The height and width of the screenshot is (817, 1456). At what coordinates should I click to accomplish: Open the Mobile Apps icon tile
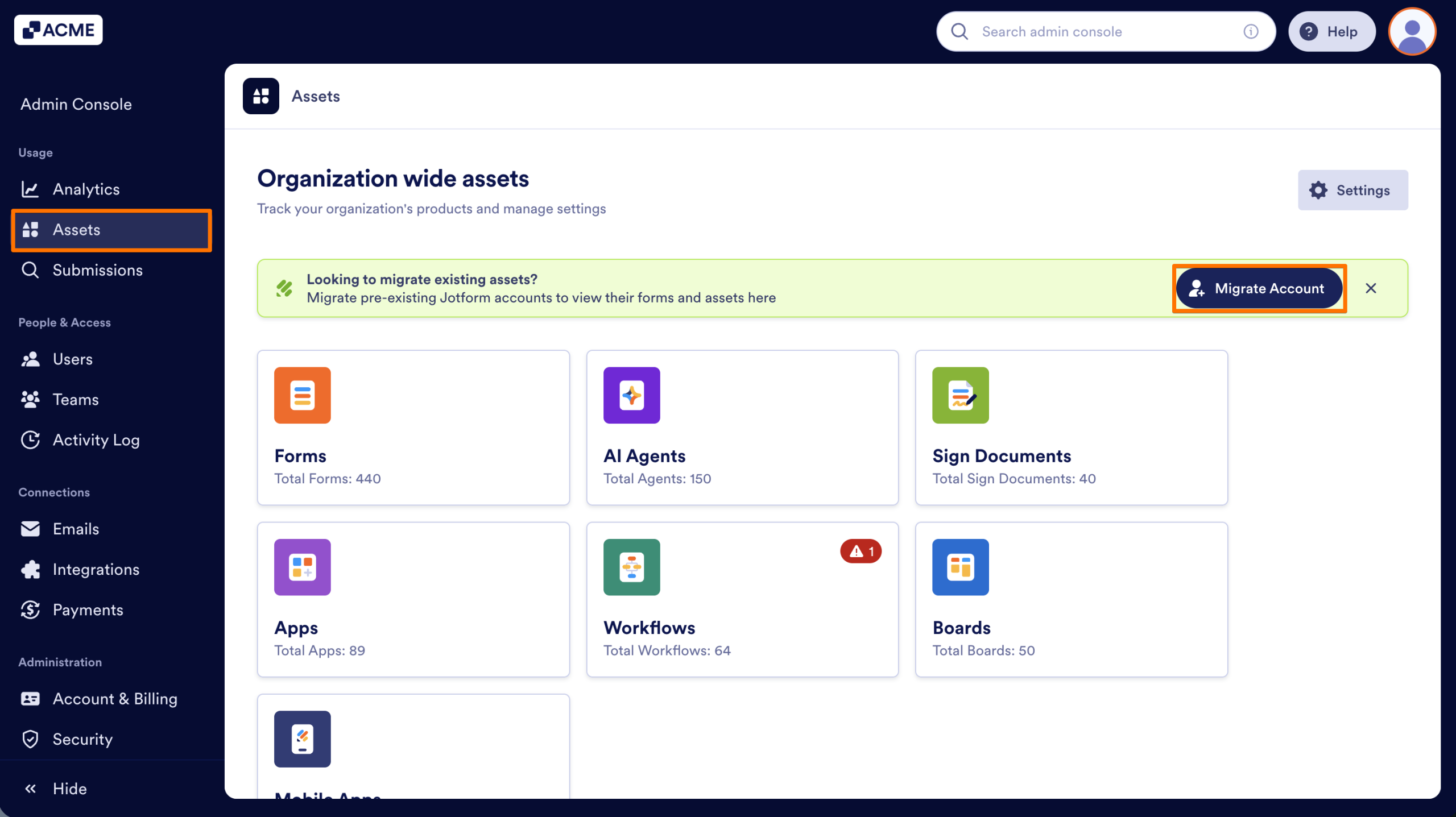[x=303, y=739]
